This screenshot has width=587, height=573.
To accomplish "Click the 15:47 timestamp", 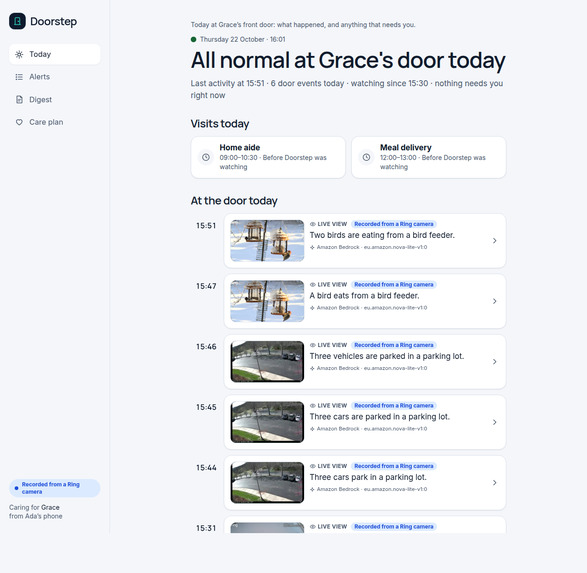I will [x=206, y=286].
